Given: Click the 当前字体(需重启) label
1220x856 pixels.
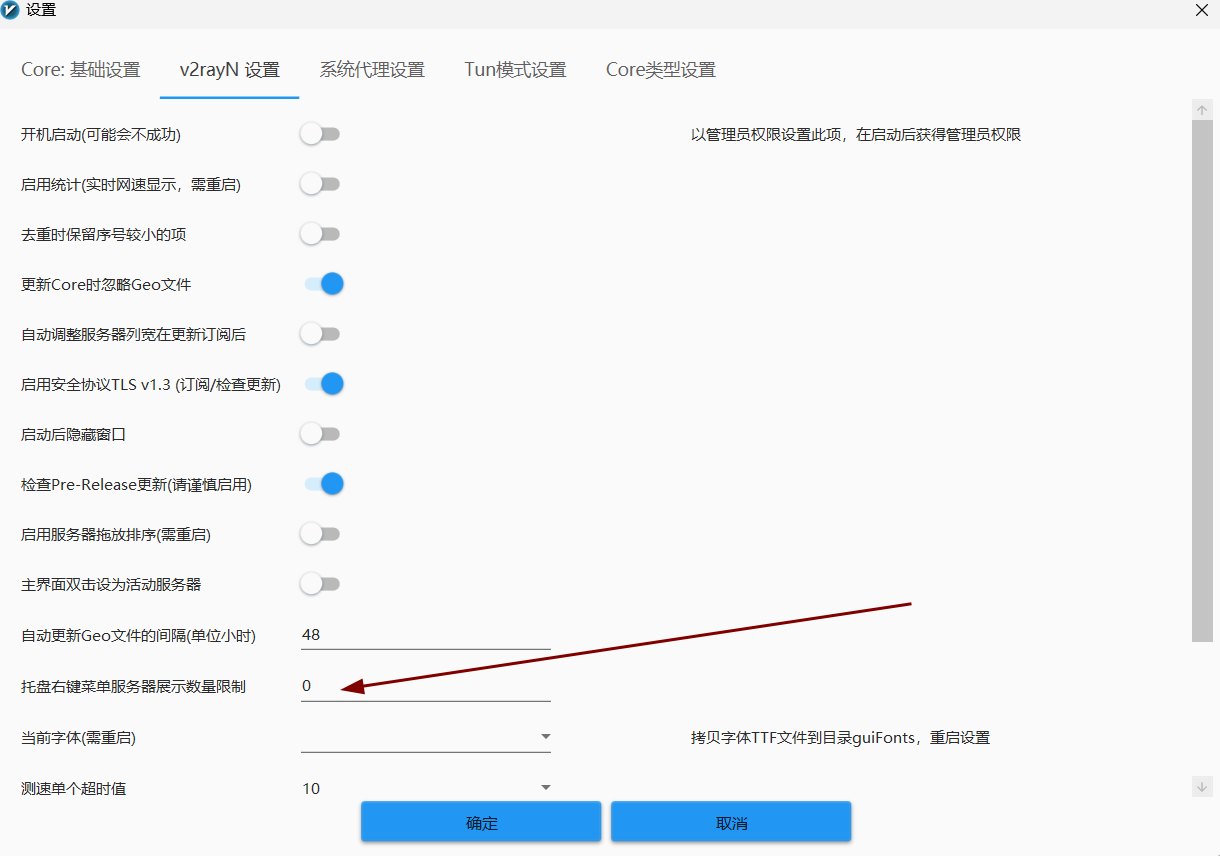Looking at the screenshot, I should tap(78, 737).
